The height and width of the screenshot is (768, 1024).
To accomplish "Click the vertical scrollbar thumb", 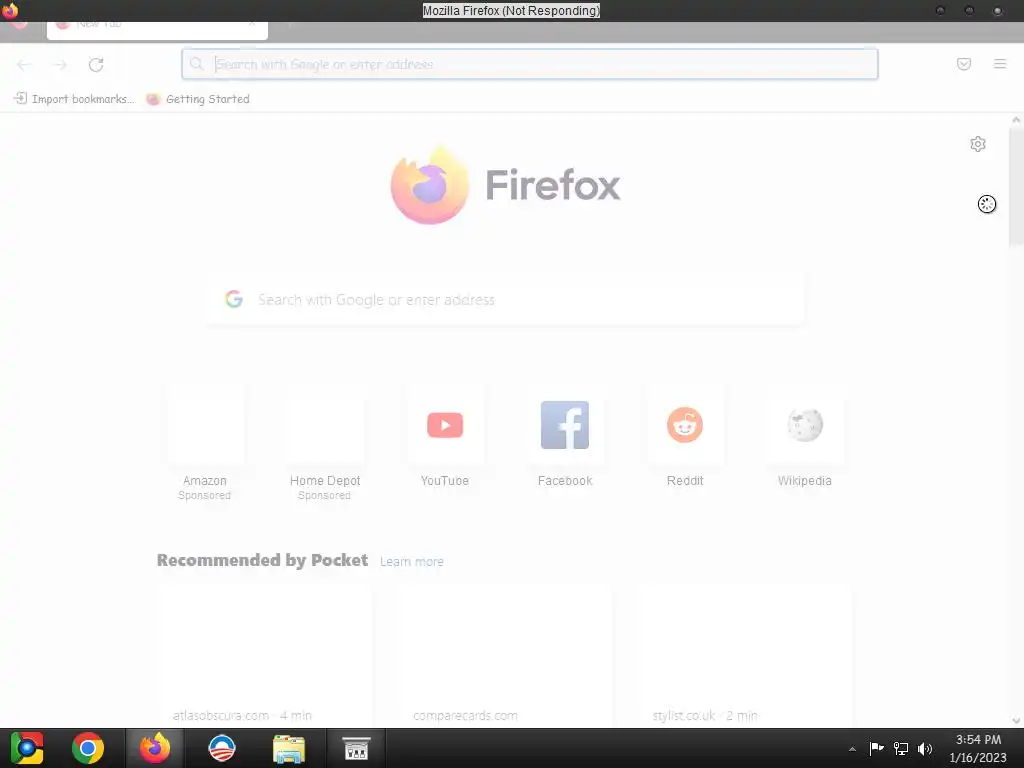I will coord(1016,186).
